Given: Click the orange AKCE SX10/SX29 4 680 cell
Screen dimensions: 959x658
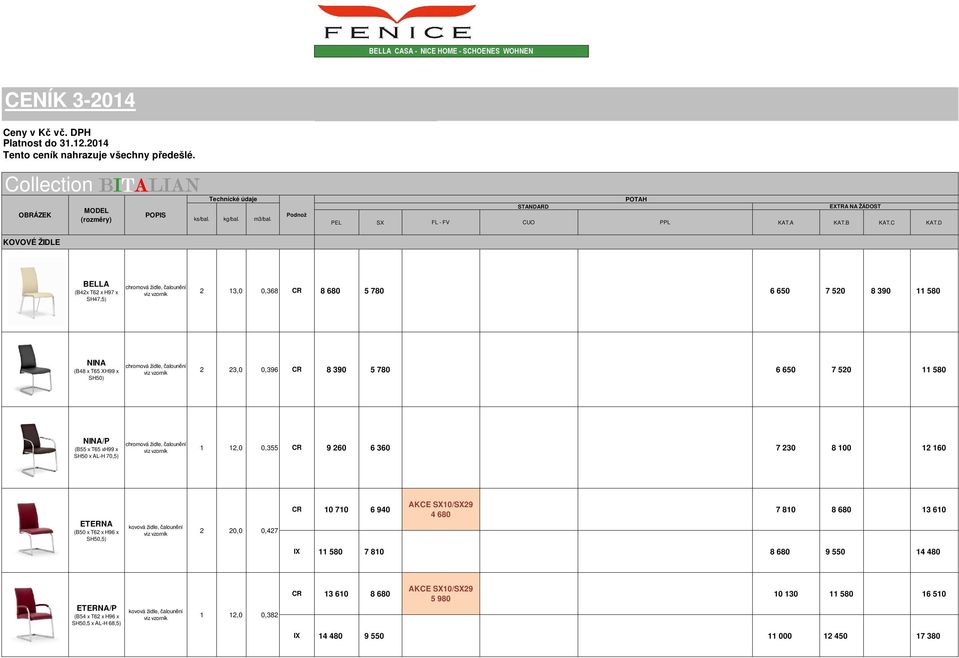Looking at the screenshot, I should tap(440, 509).
